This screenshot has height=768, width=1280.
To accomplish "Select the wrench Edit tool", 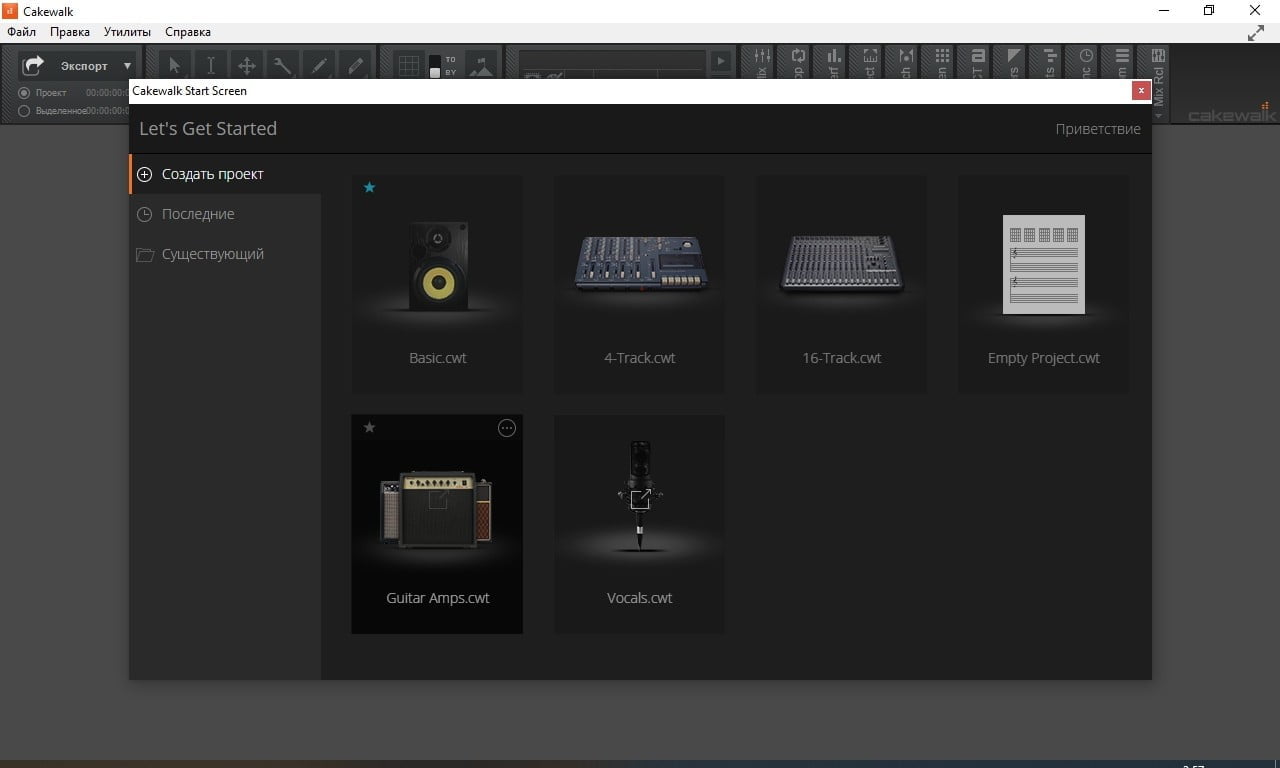I will click(283, 66).
